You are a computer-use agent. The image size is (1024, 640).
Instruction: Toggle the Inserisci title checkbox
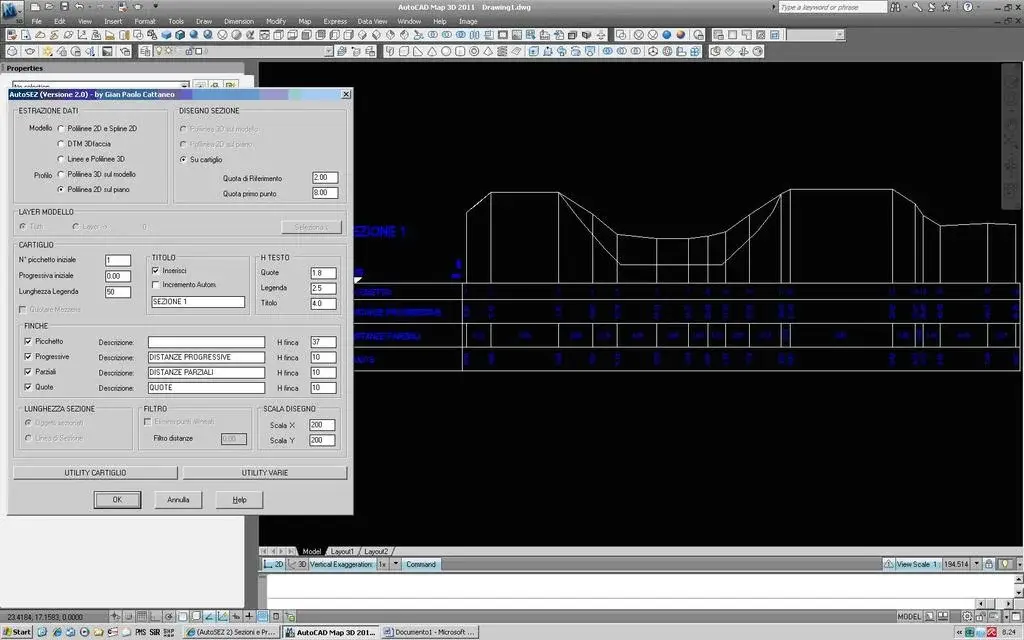pos(155,270)
